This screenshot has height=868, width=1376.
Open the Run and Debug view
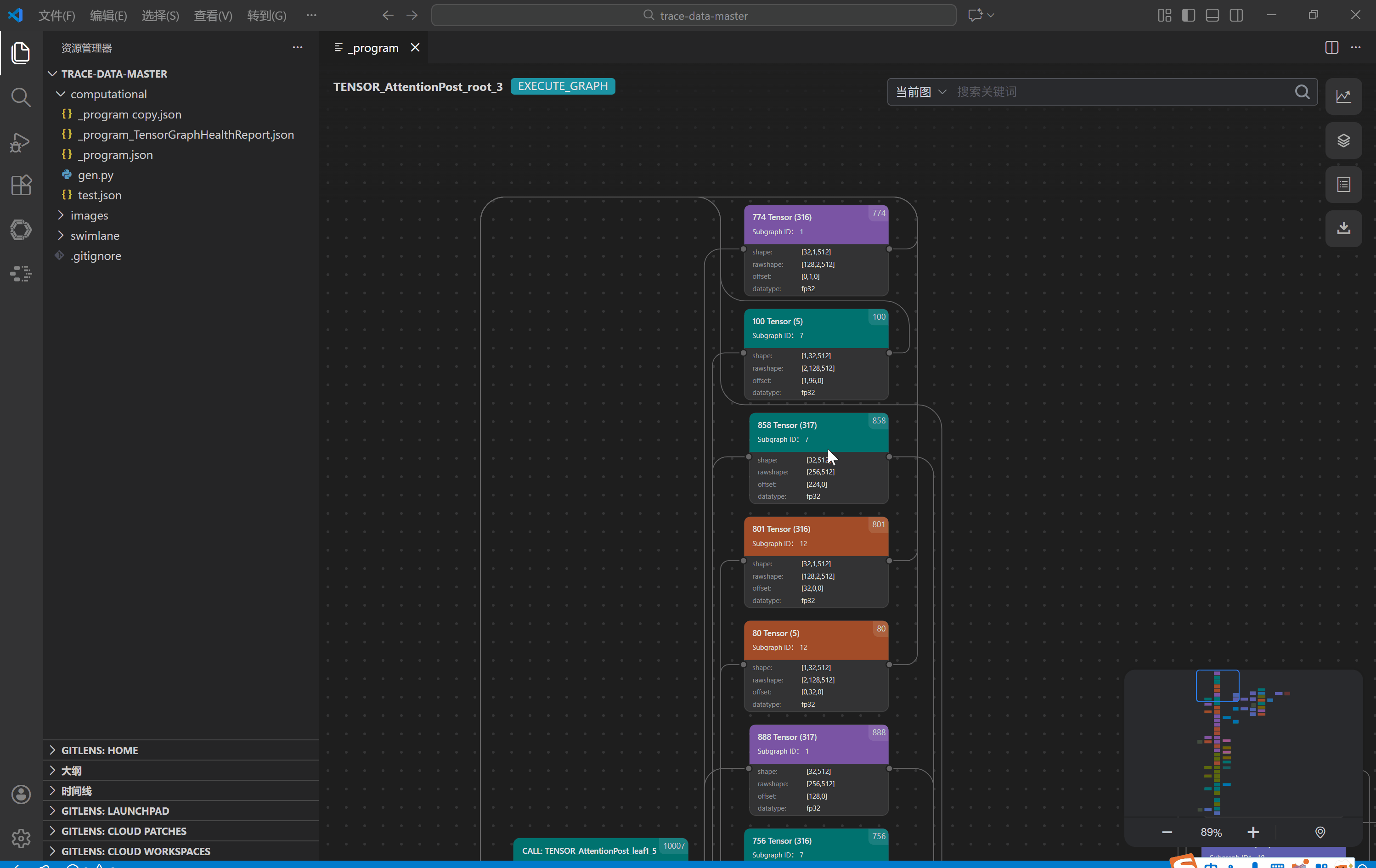(x=21, y=142)
